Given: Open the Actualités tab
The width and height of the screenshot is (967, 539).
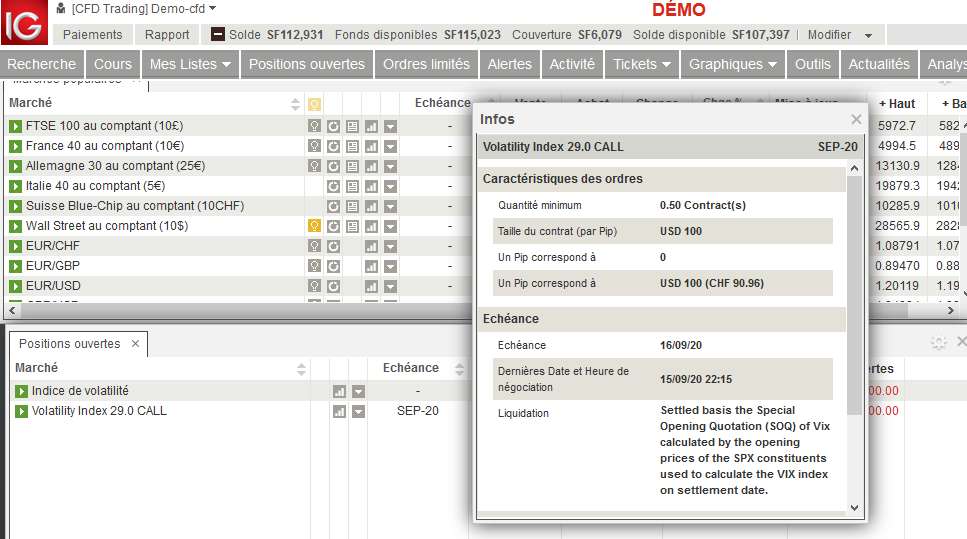Looking at the screenshot, I should tap(879, 64).
